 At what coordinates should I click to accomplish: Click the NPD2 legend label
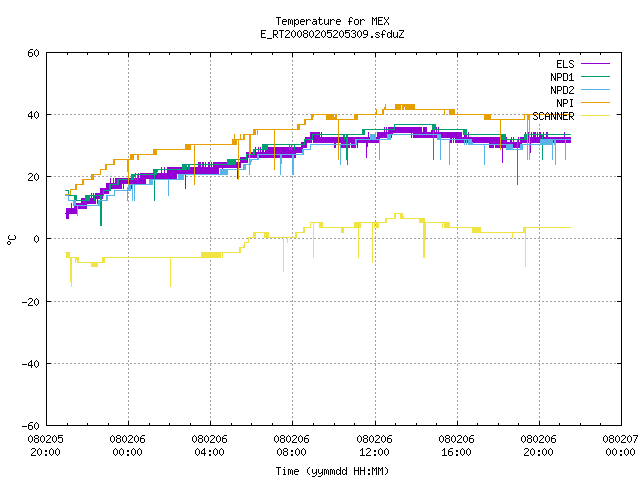pyautogui.click(x=562, y=90)
